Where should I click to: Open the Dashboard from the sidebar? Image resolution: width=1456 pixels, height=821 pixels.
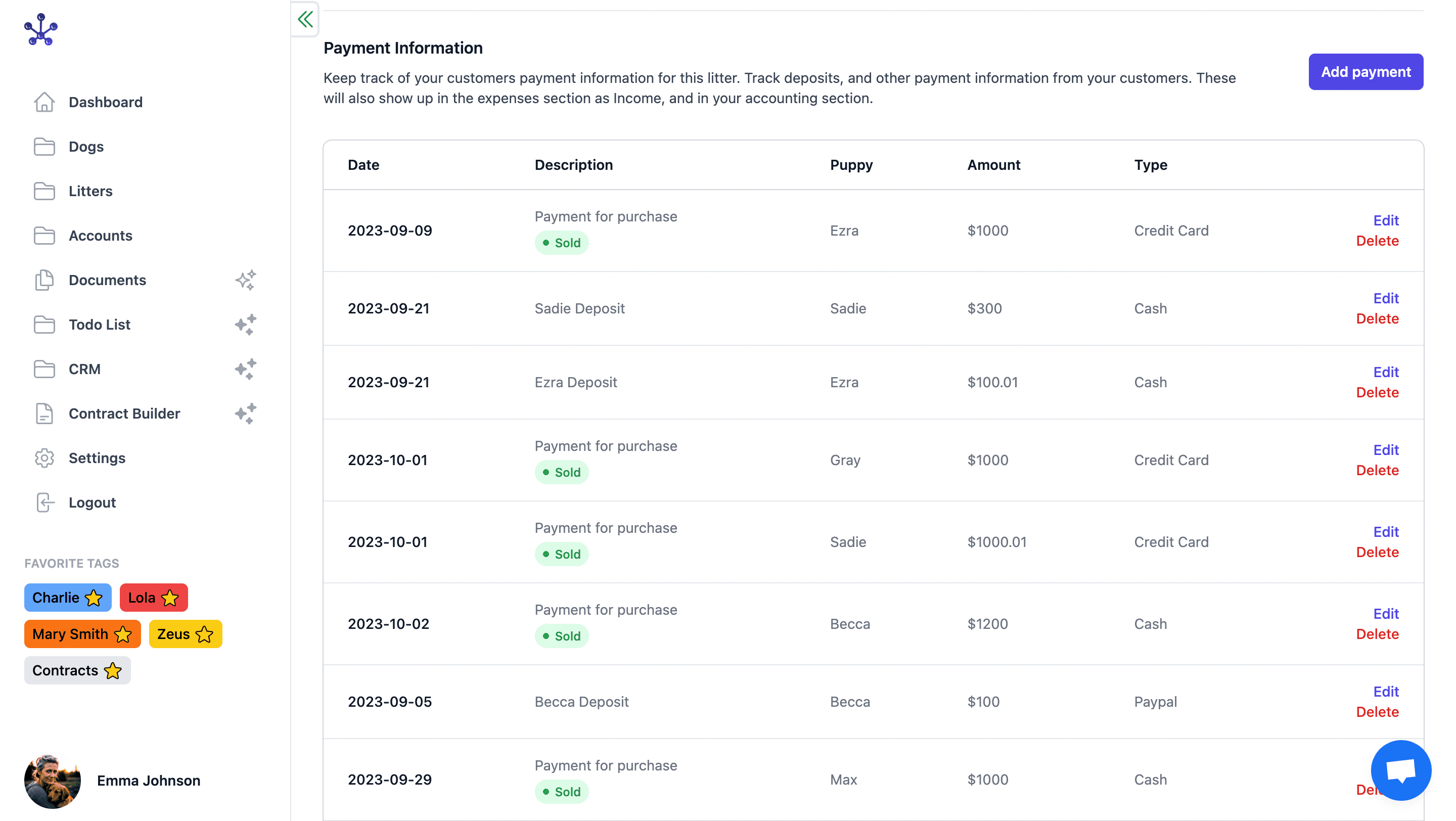click(106, 102)
